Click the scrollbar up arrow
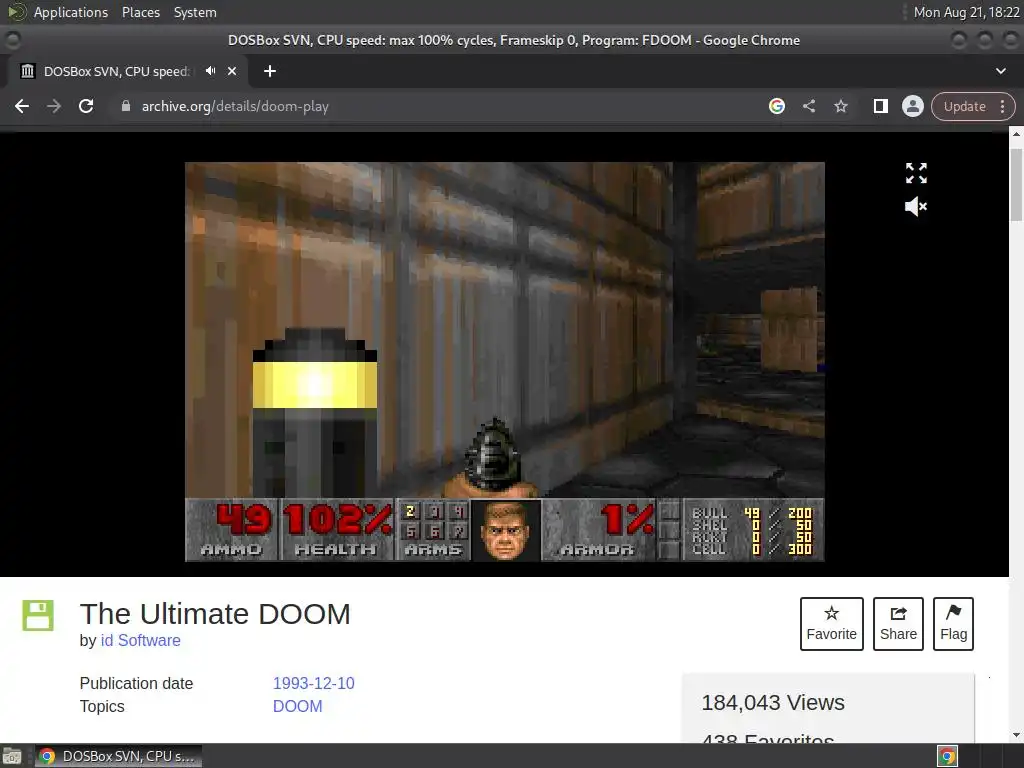Viewport: 1024px width, 768px height. coord(1016,135)
